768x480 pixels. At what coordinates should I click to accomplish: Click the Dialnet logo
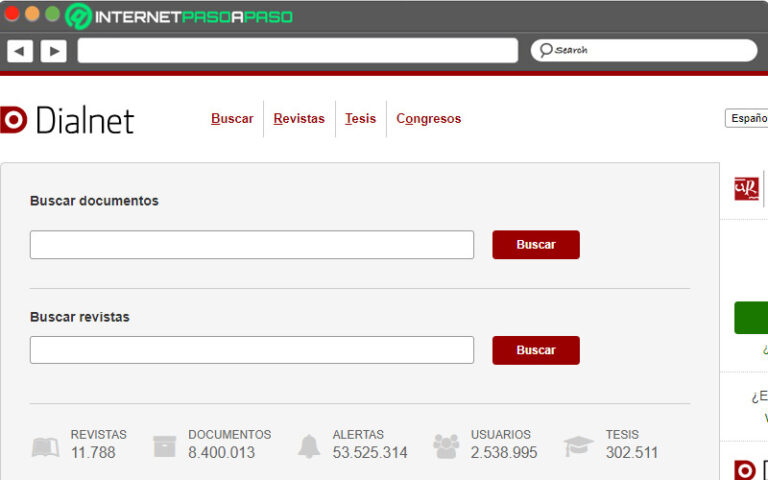point(67,120)
